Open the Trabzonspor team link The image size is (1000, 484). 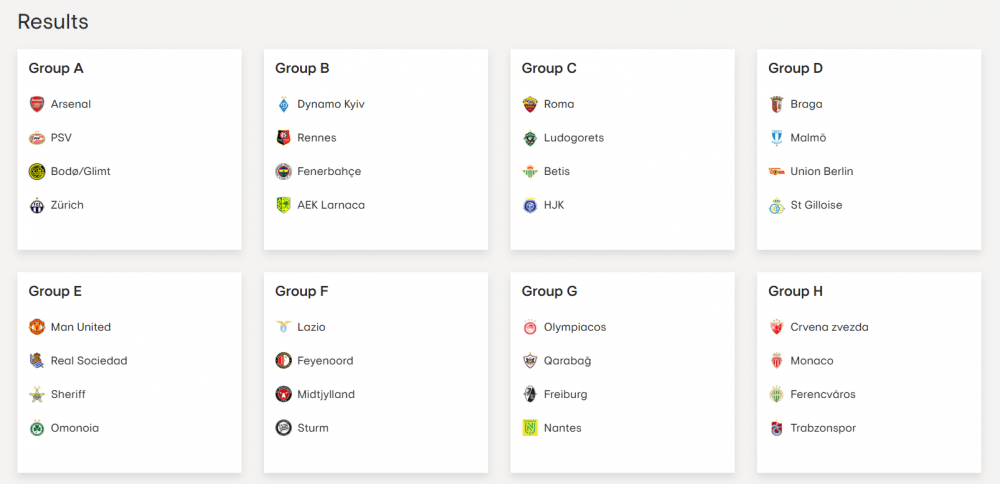pyautogui.click(x=822, y=428)
